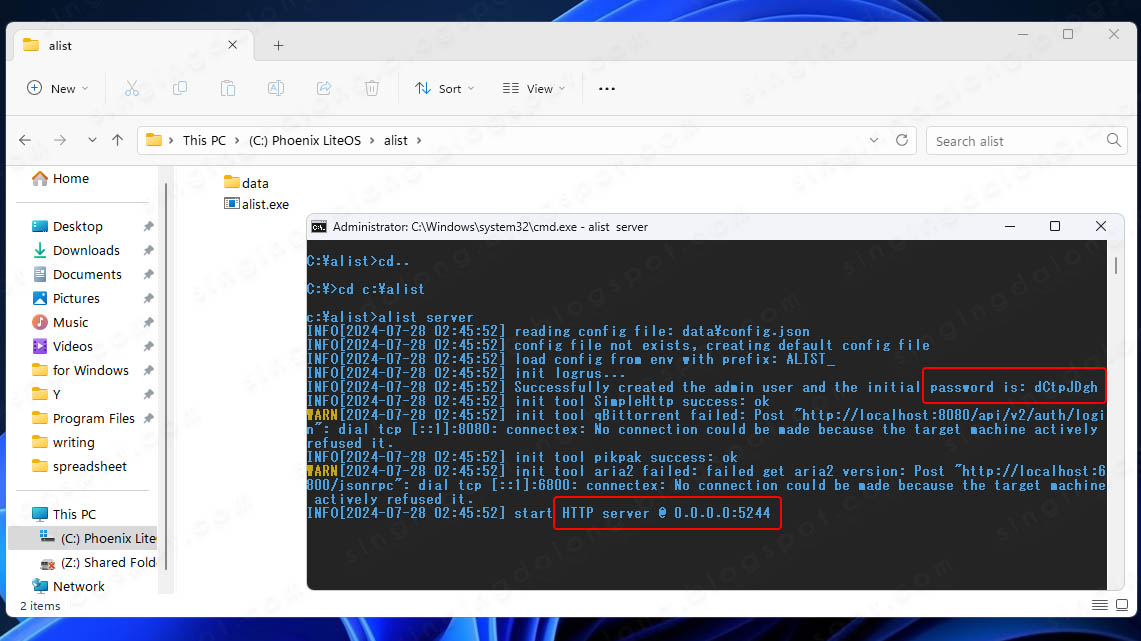Open the New dropdown button

(x=57, y=89)
